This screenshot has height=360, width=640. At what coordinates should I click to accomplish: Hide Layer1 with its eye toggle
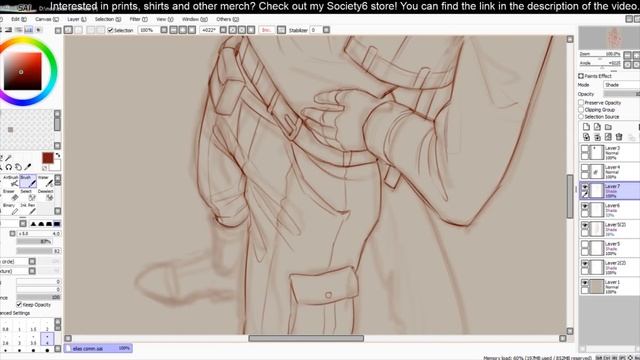tap(585, 282)
